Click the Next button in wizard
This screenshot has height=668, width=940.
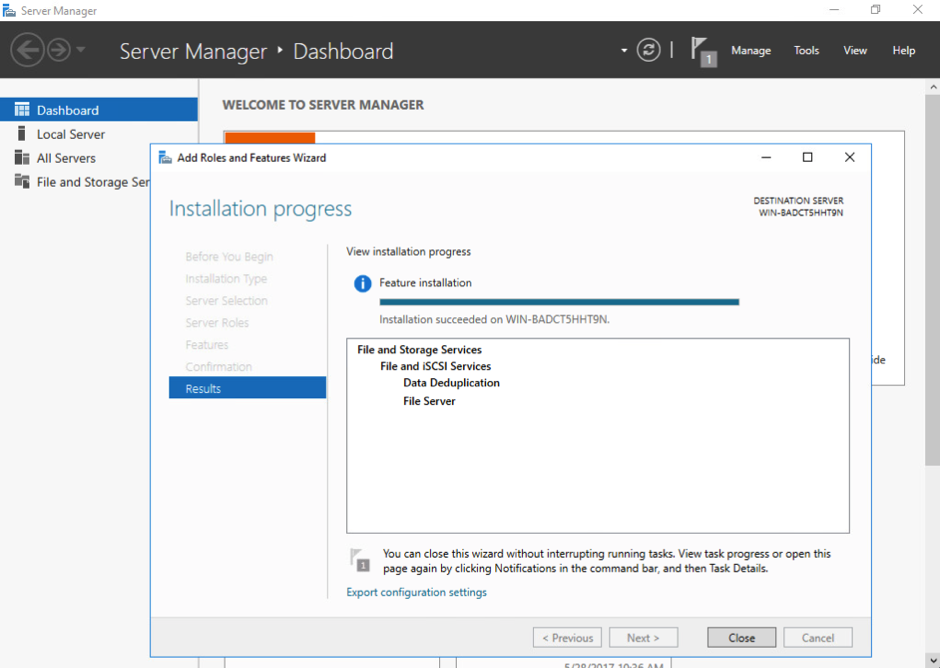643,637
